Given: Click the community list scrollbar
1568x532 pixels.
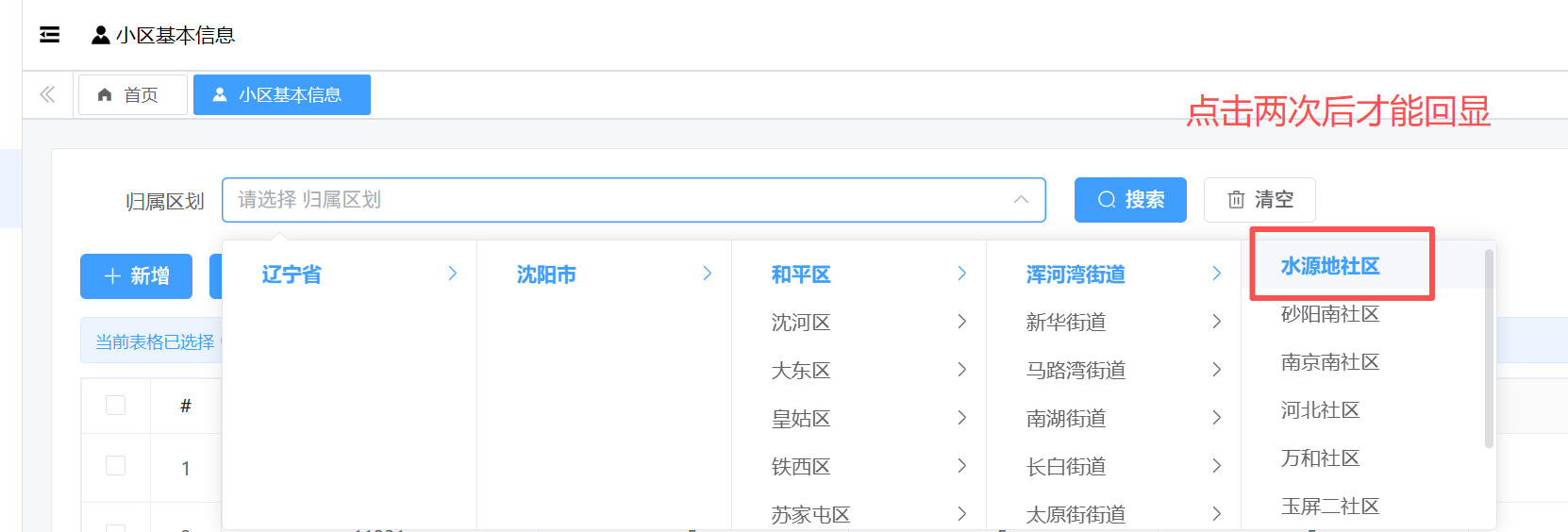Looking at the screenshot, I should point(1489,349).
